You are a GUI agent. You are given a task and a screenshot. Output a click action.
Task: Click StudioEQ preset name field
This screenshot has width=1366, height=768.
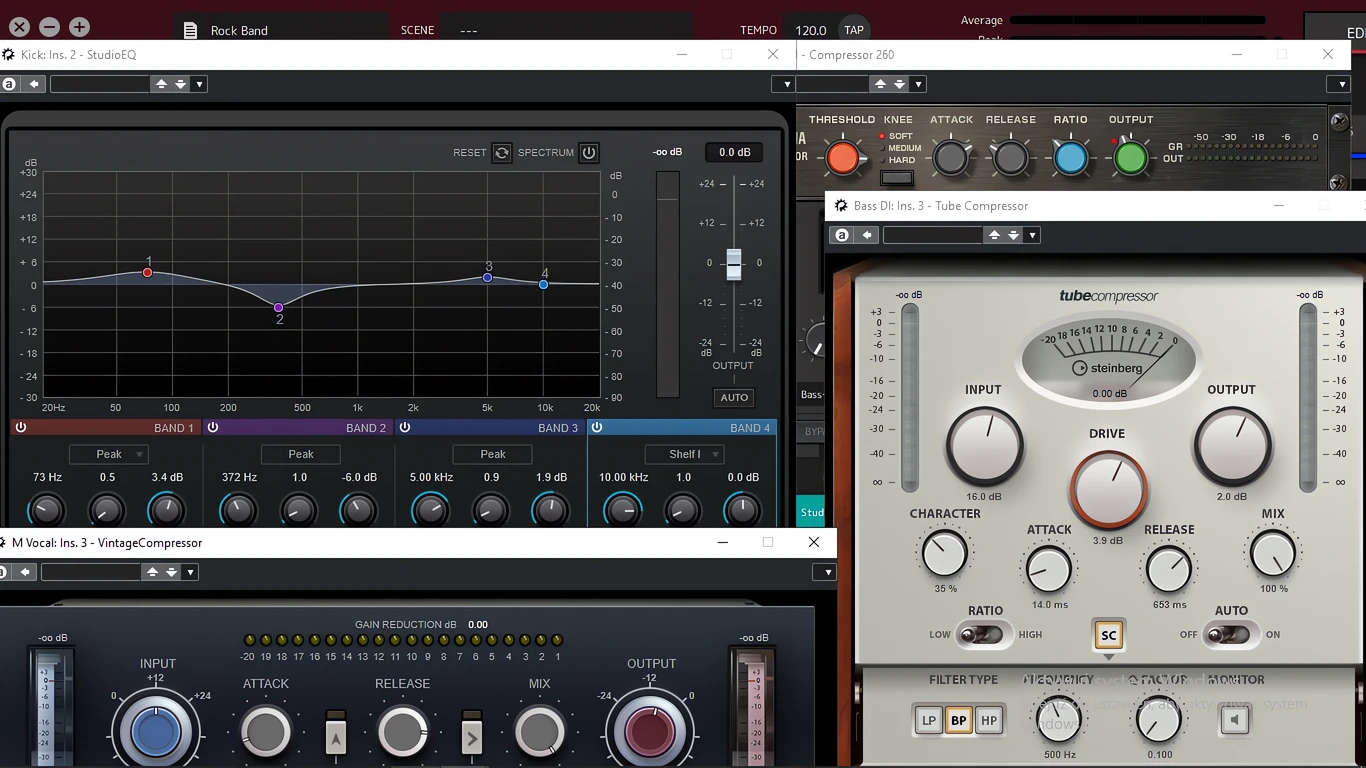(100, 84)
